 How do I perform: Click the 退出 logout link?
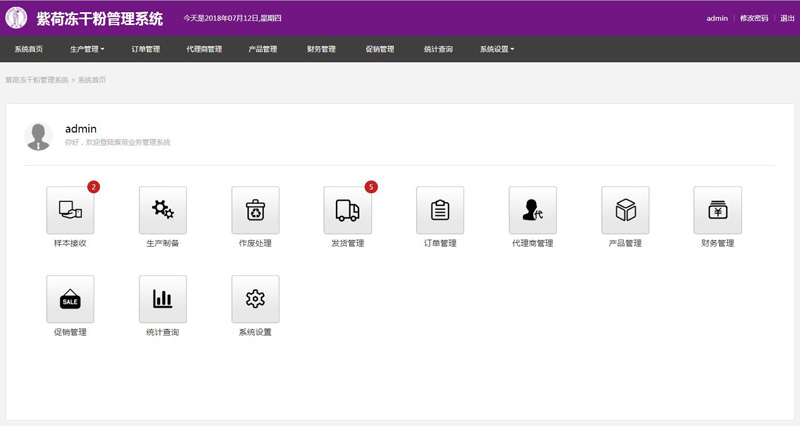tap(787, 18)
